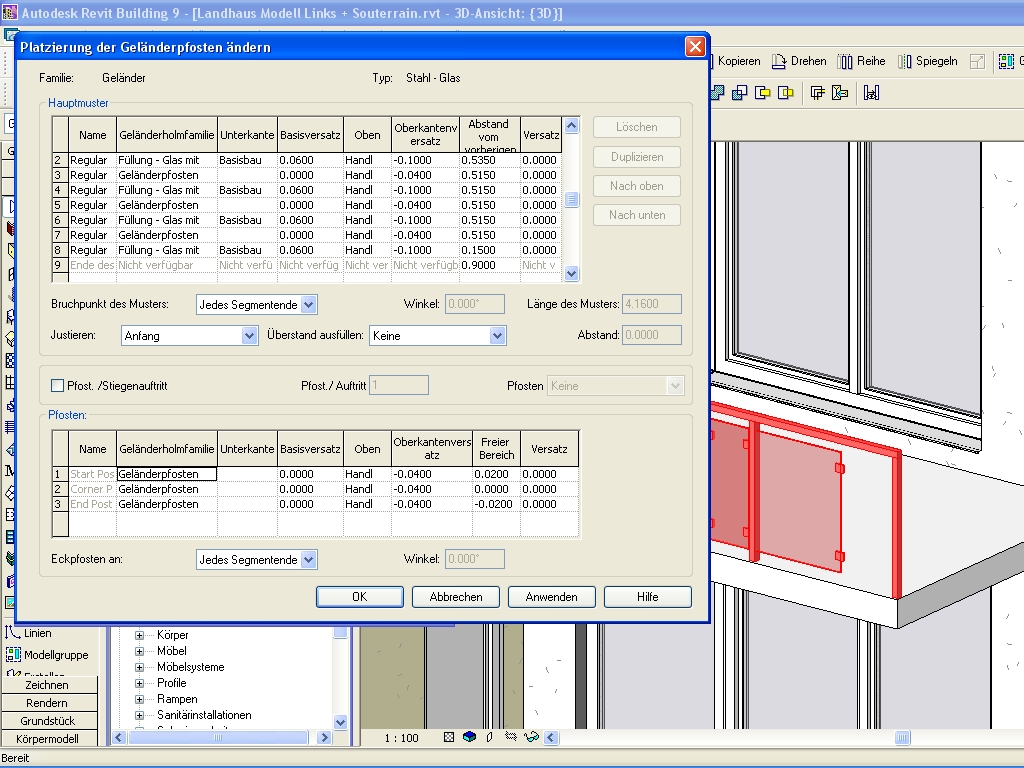Switch to the Zeichnen design bar tab
Image resolution: width=1024 pixels, height=768 pixels.
[49, 685]
